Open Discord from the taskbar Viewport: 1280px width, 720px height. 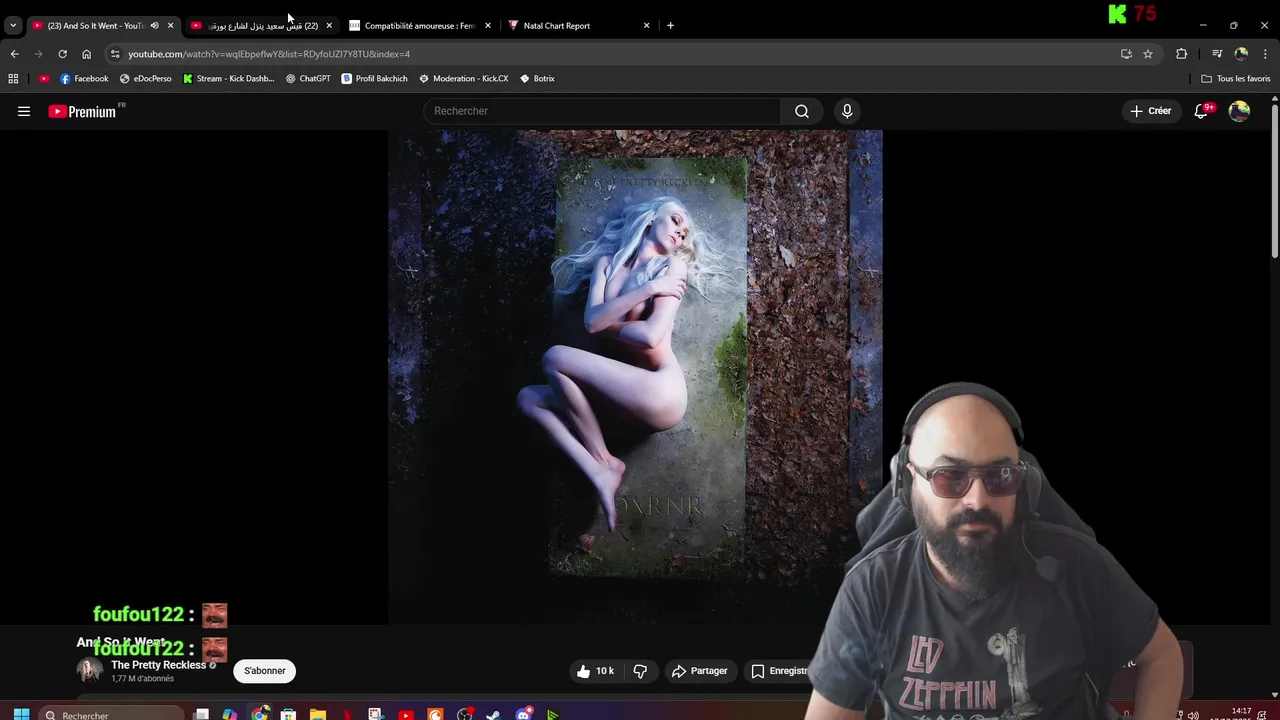(523, 714)
